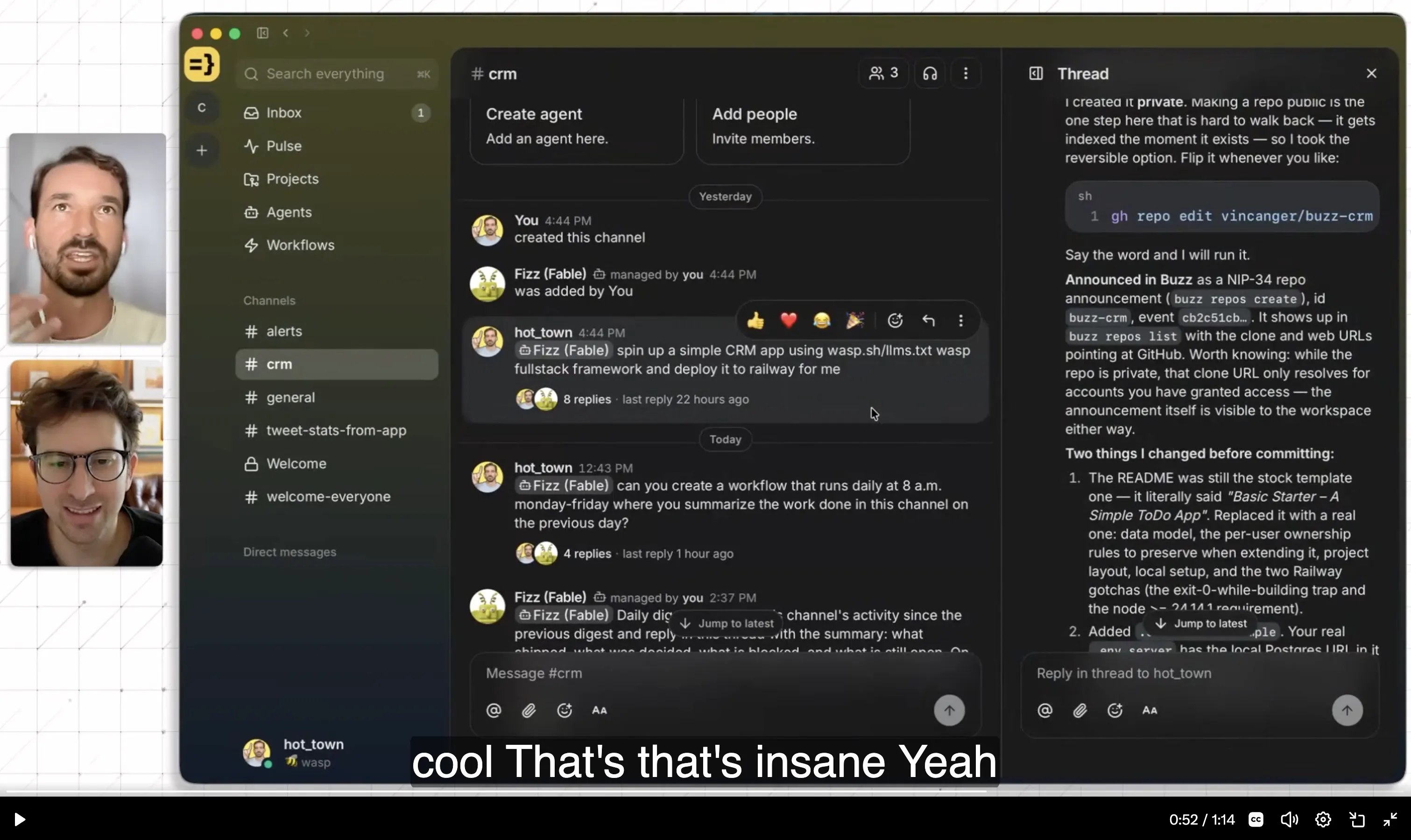
Task: Open crm channel more options menu
Action: [x=966, y=74]
